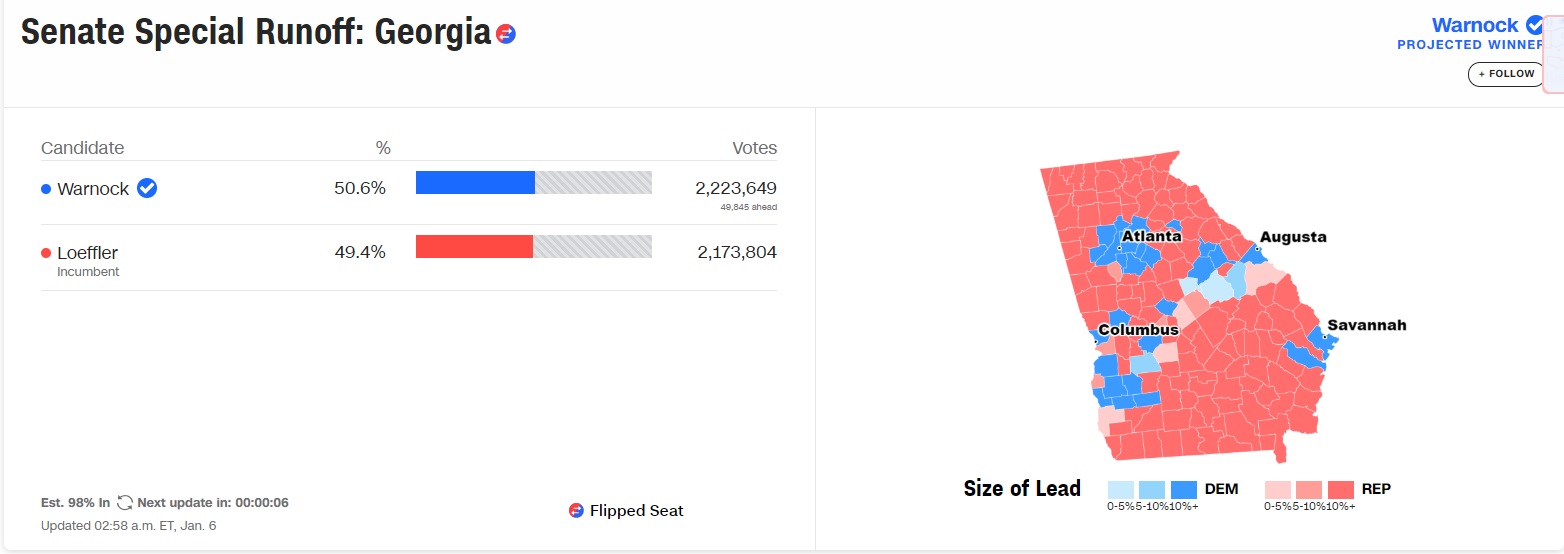This screenshot has width=1564, height=554.
Task: Click the darkest DEM 10%+ legend swatch
Action: 1184,490
